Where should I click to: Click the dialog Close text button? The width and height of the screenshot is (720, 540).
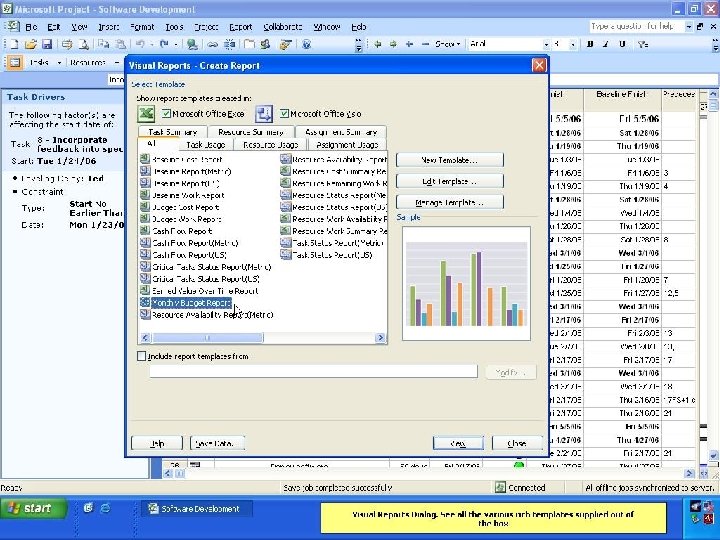point(517,443)
